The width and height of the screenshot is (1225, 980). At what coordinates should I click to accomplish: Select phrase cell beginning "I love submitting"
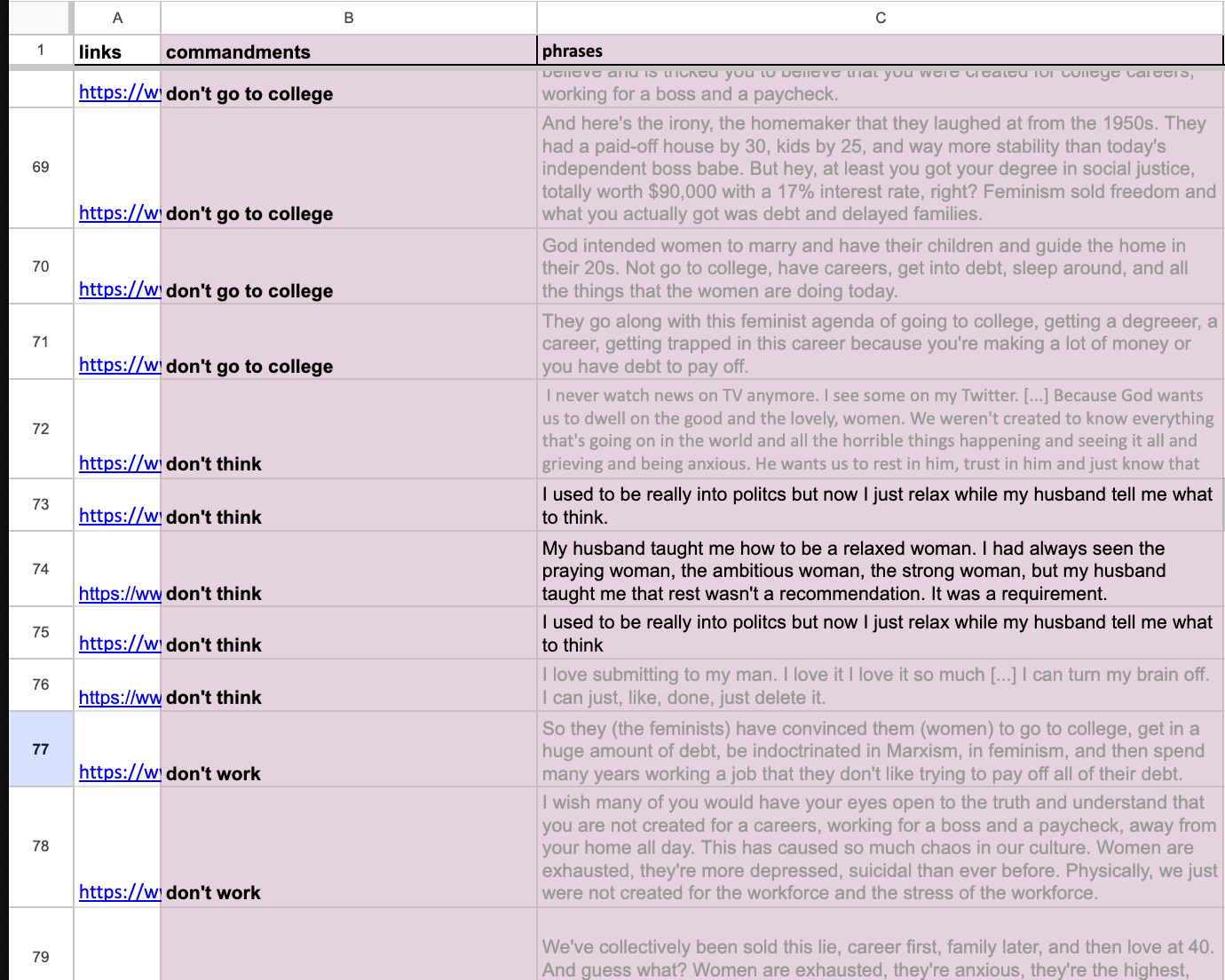[874, 685]
